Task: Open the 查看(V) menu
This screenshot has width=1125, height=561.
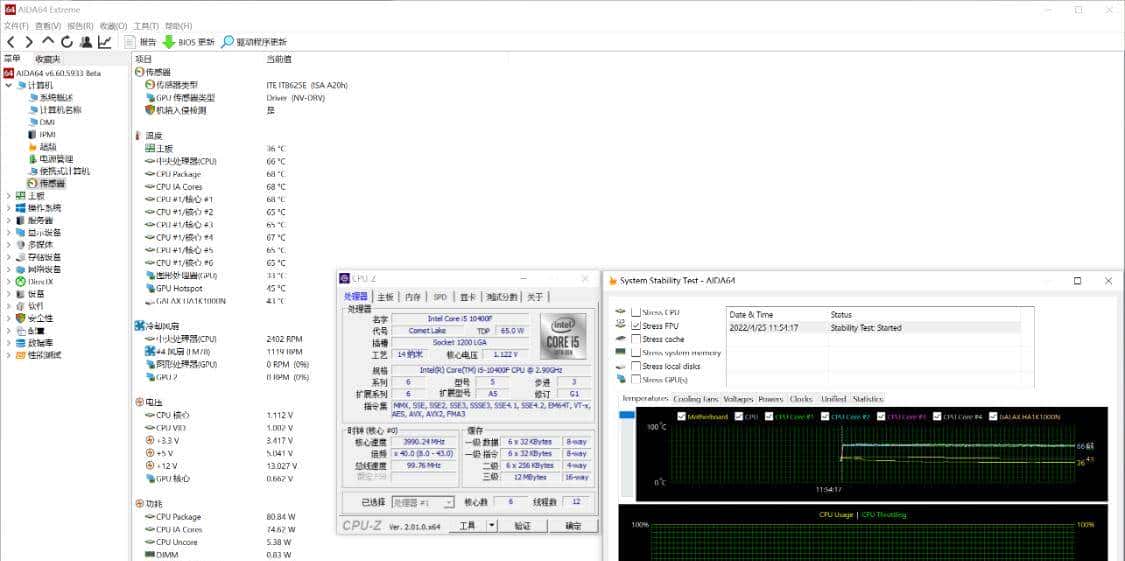Action: (x=48, y=26)
